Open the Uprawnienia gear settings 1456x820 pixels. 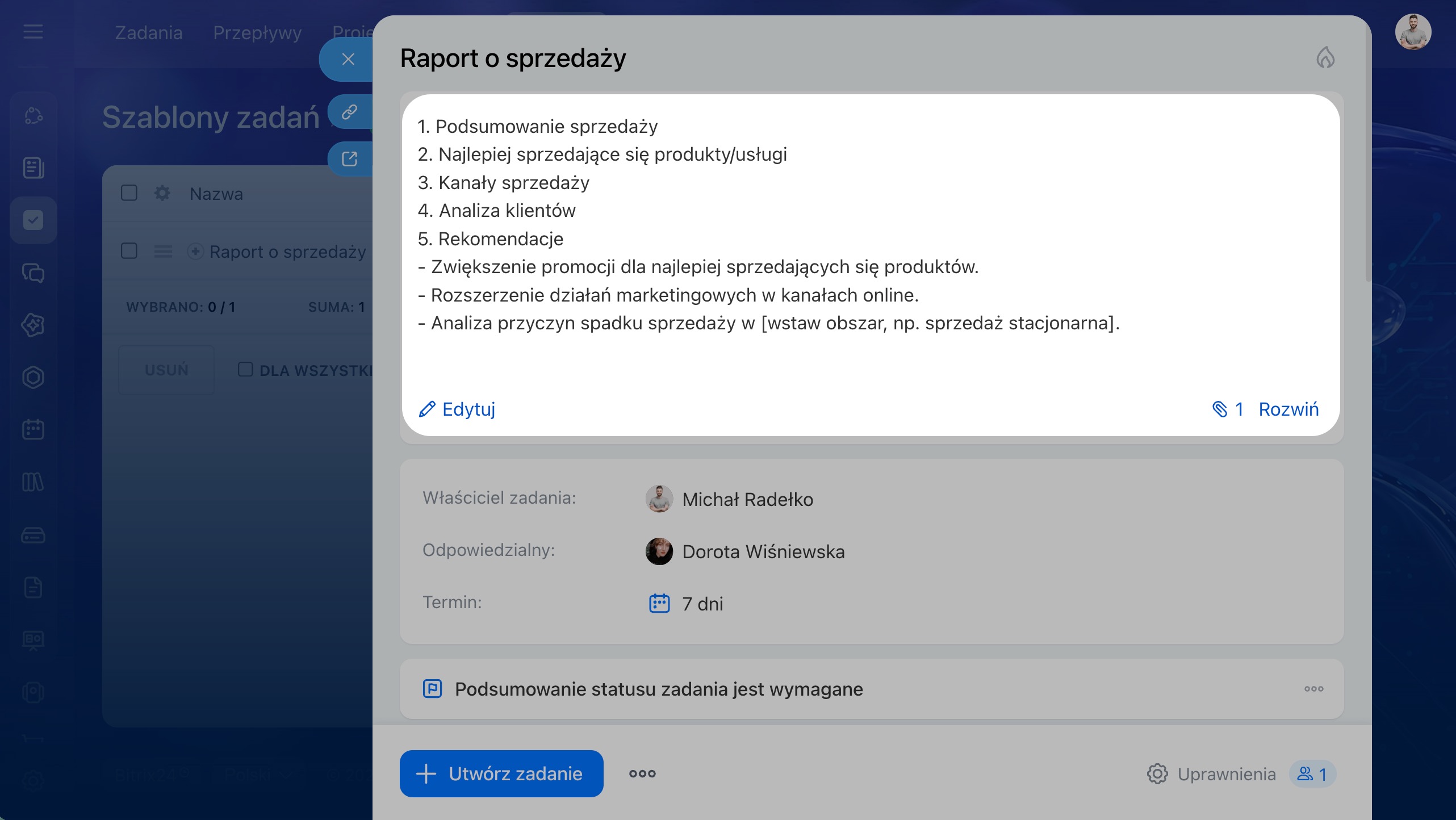pyautogui.click(x=1157, y=773)
